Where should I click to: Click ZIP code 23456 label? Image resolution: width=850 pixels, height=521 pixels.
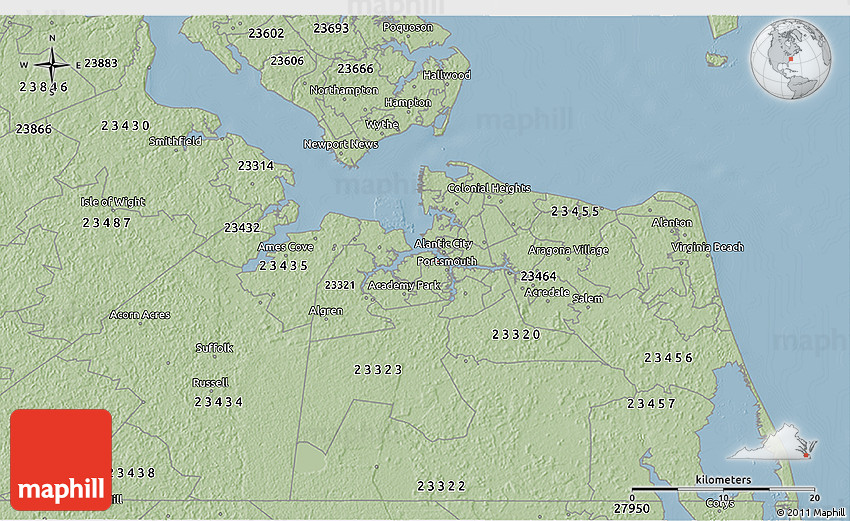click(x=668, y=358)
